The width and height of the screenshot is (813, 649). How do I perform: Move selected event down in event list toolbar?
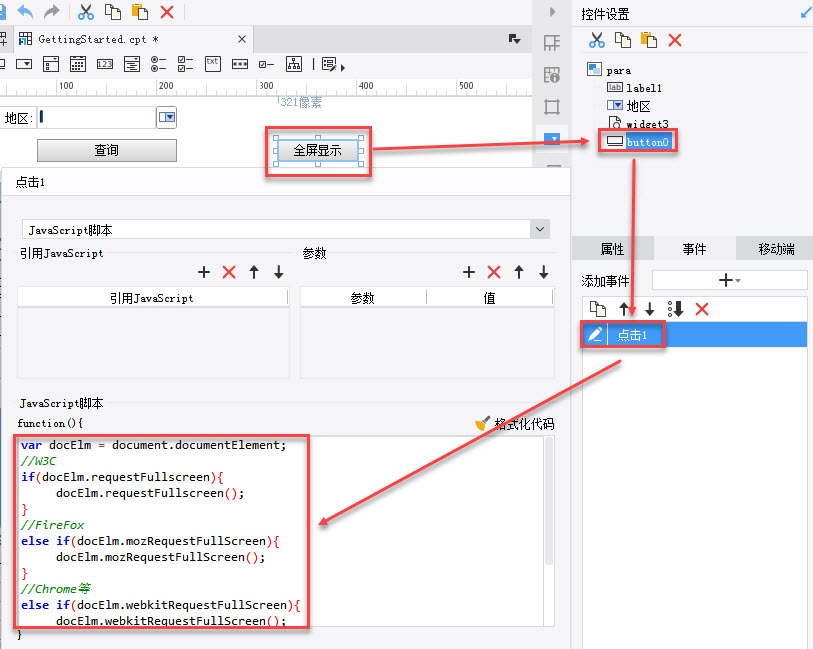point(650,309)
